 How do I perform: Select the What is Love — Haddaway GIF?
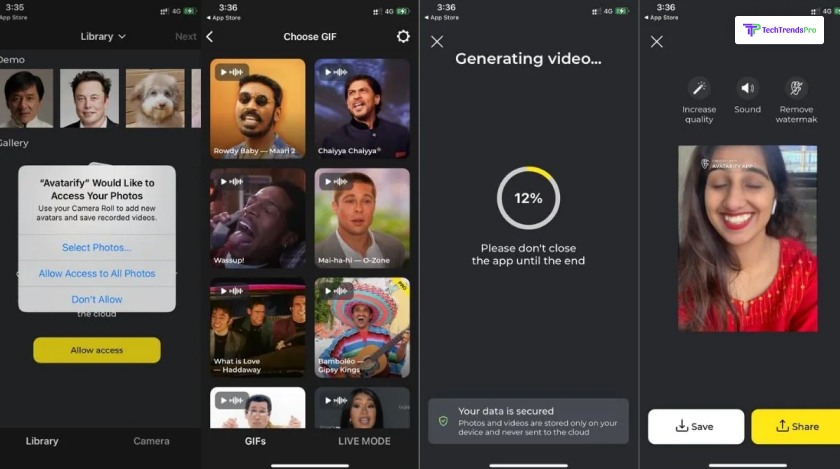click(258, 327)
